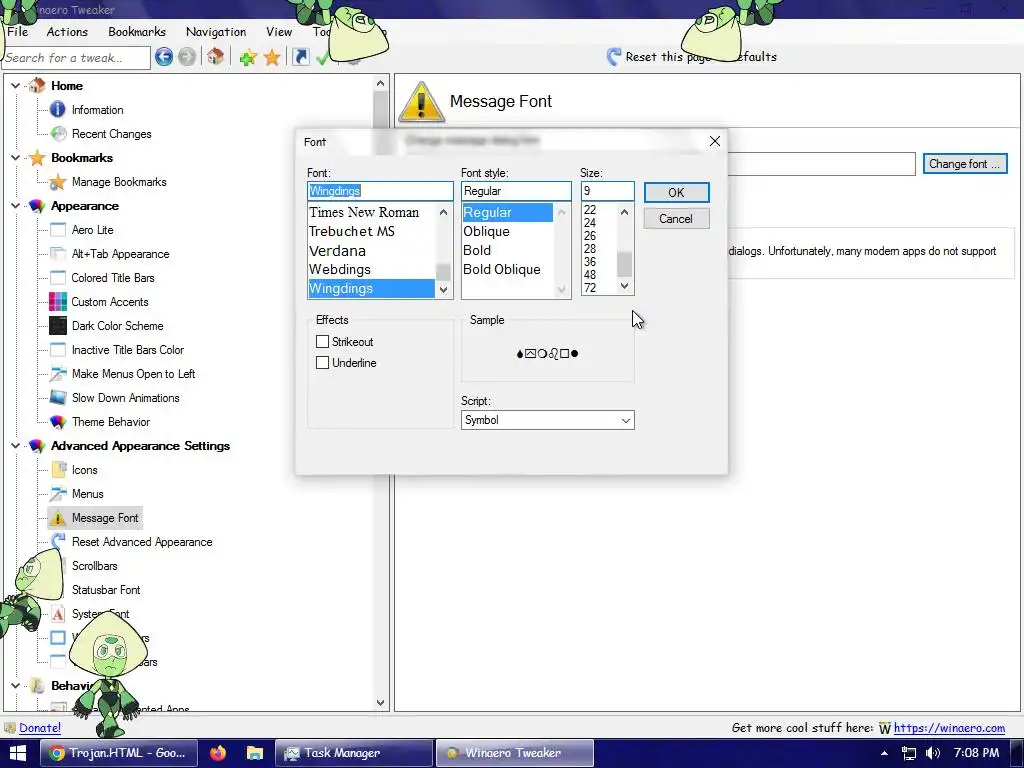This screenshot has height=768, width=1024.
Task: Open the View menu
Action: click(x=279, y=31)
